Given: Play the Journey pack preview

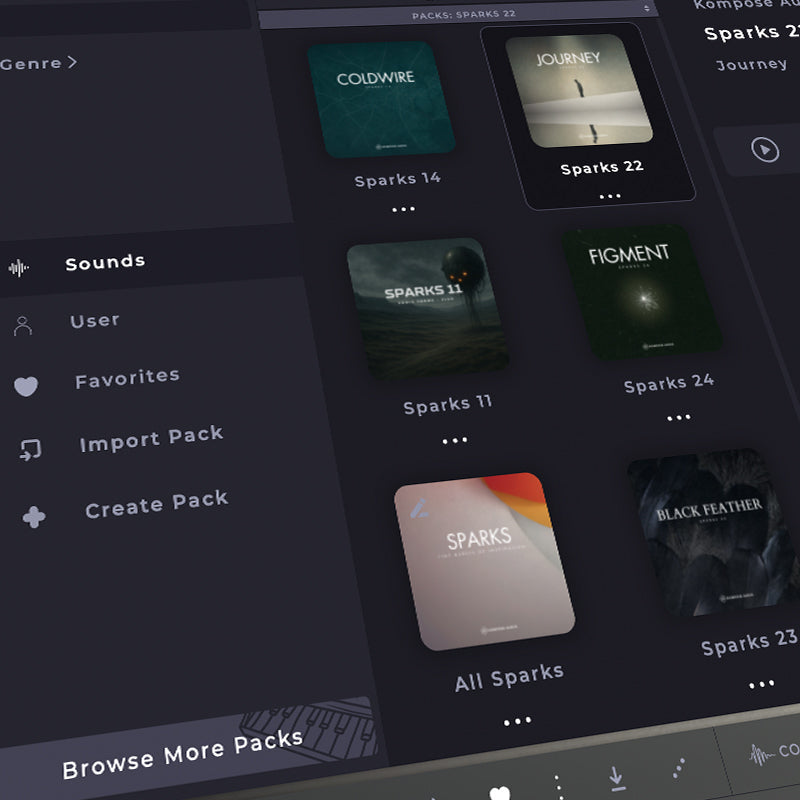Looking at the screenshot, I should [765, 149].
